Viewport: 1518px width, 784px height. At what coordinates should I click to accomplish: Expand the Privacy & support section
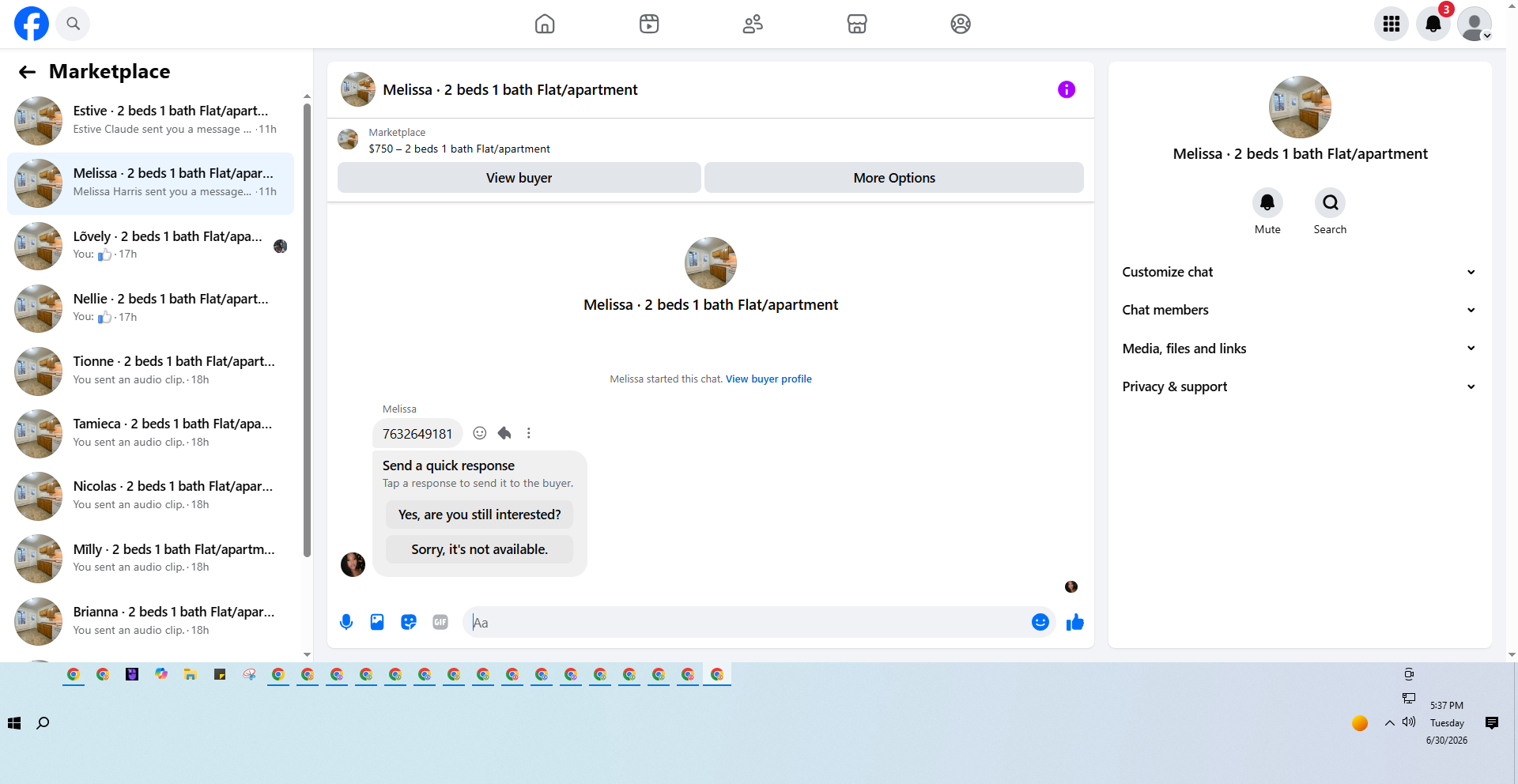click(x=1300, y=386)
